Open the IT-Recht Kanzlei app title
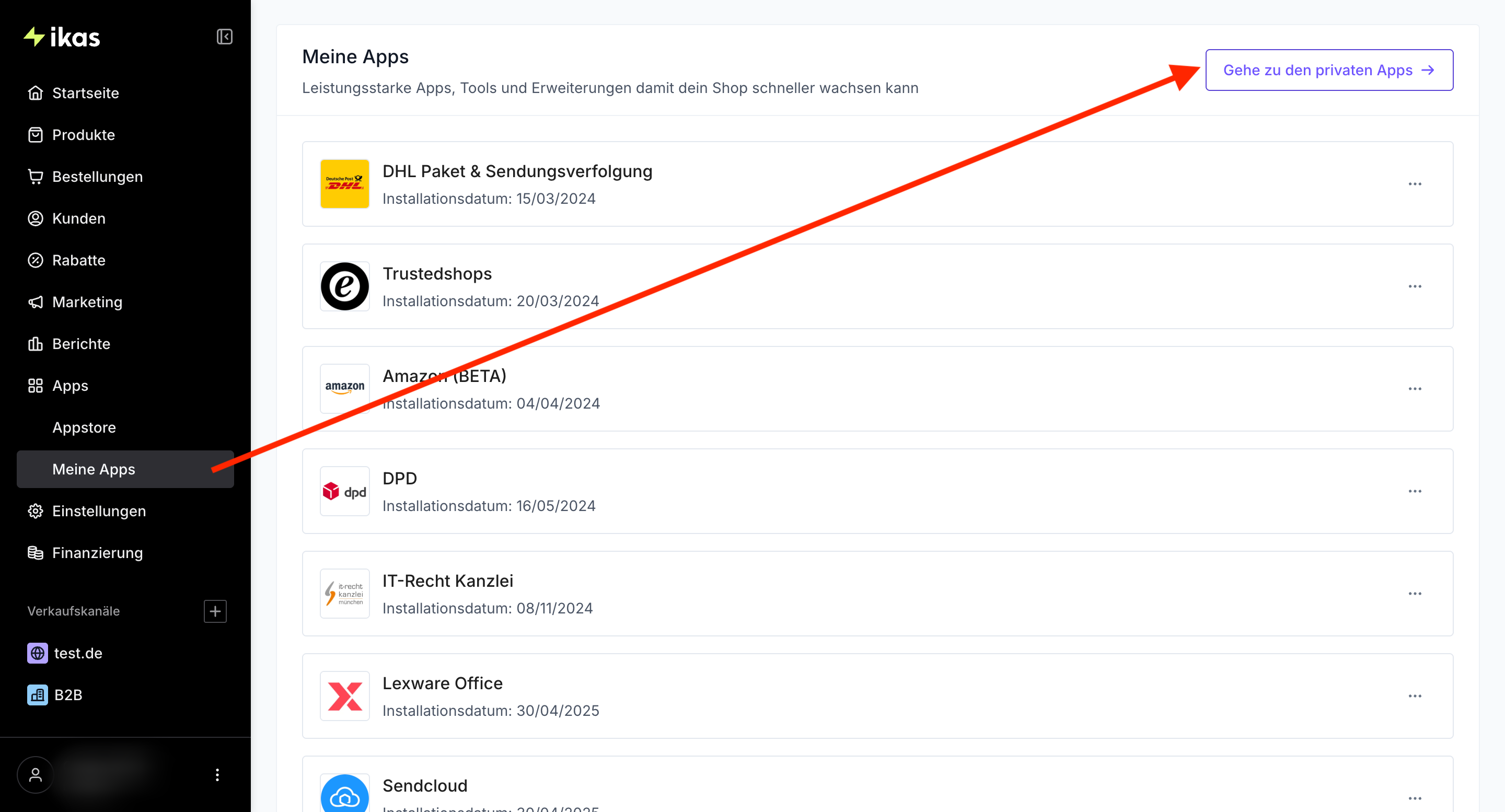This screenshot has height=812, width=1505. coord(447,581)
